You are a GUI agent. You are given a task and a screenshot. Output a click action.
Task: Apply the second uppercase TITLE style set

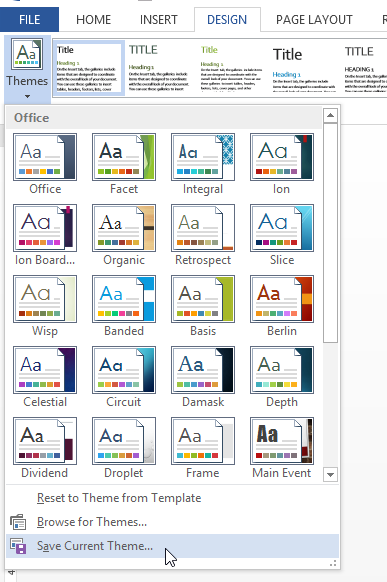159,68
